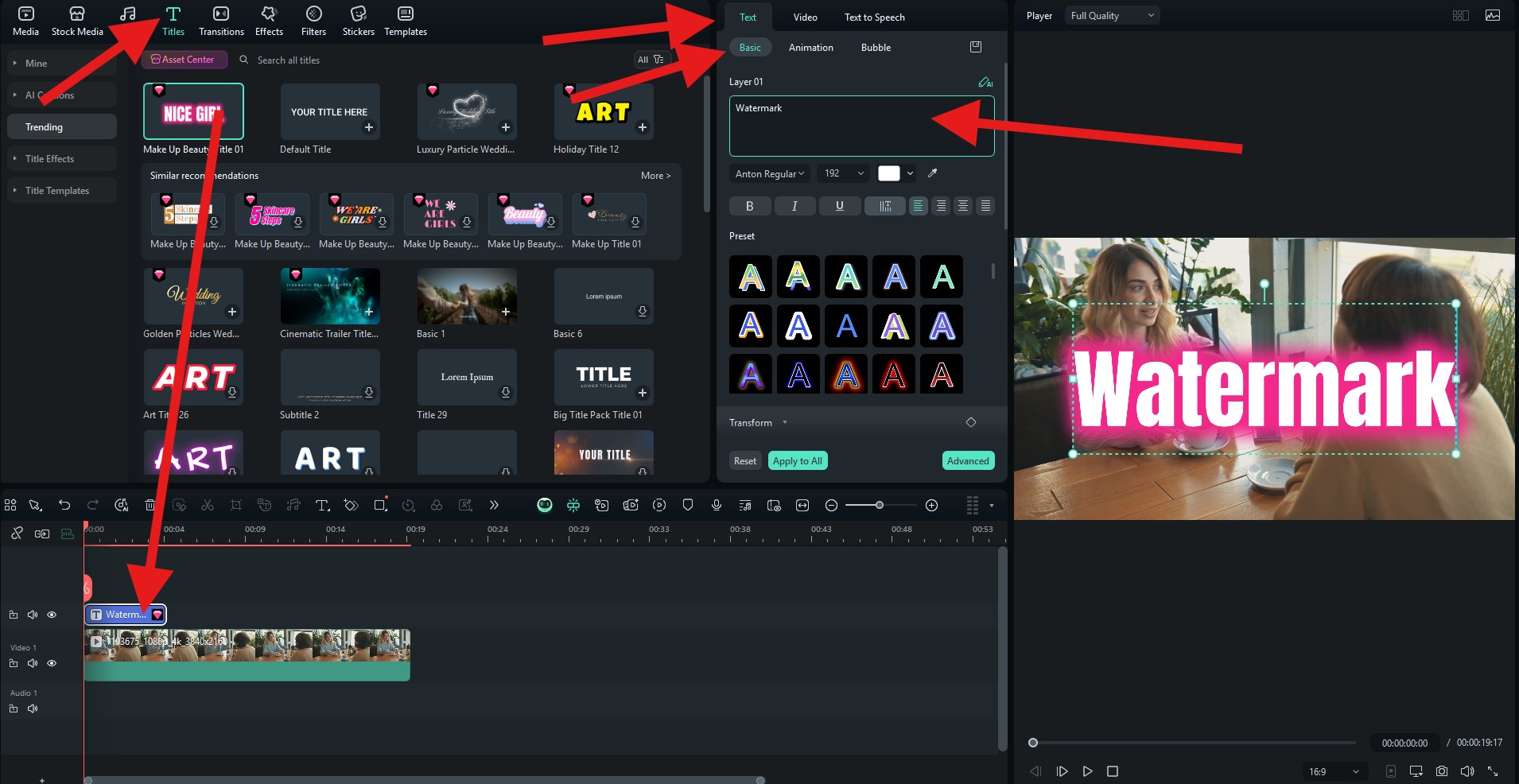
Task: Click Apply to All button
Action: tap(798, 460)
